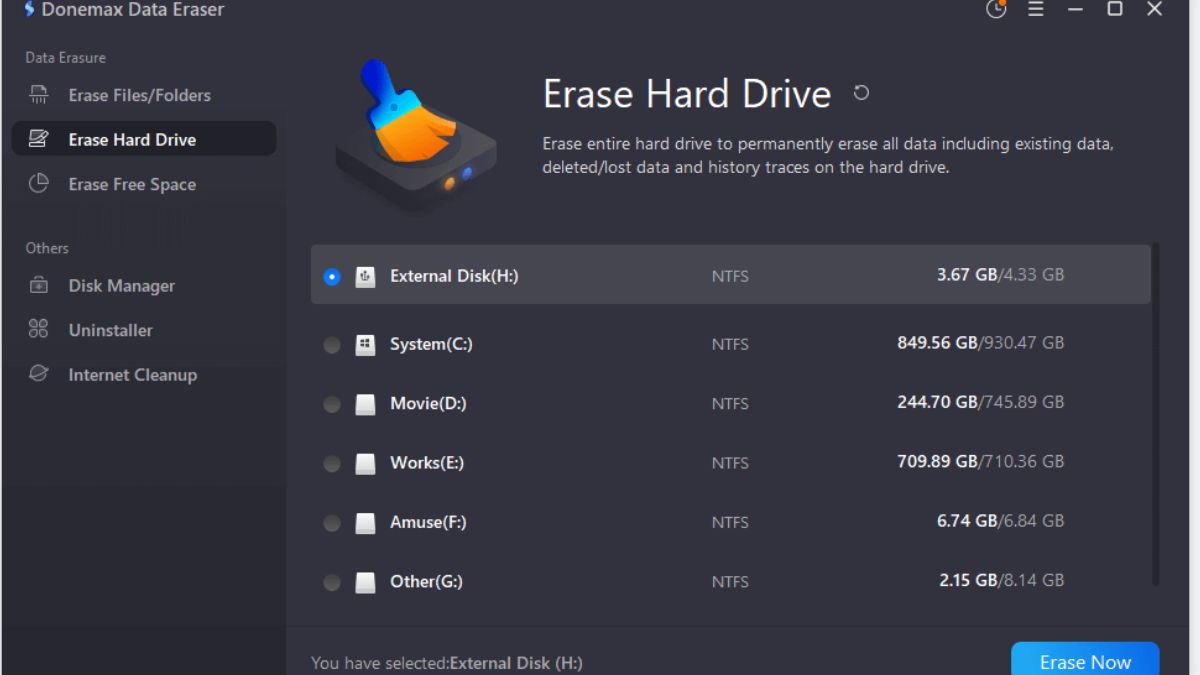Click the Erase Free Space pie icon
Viewport: 1200px width, 675px height.
(x=38, y=183)
